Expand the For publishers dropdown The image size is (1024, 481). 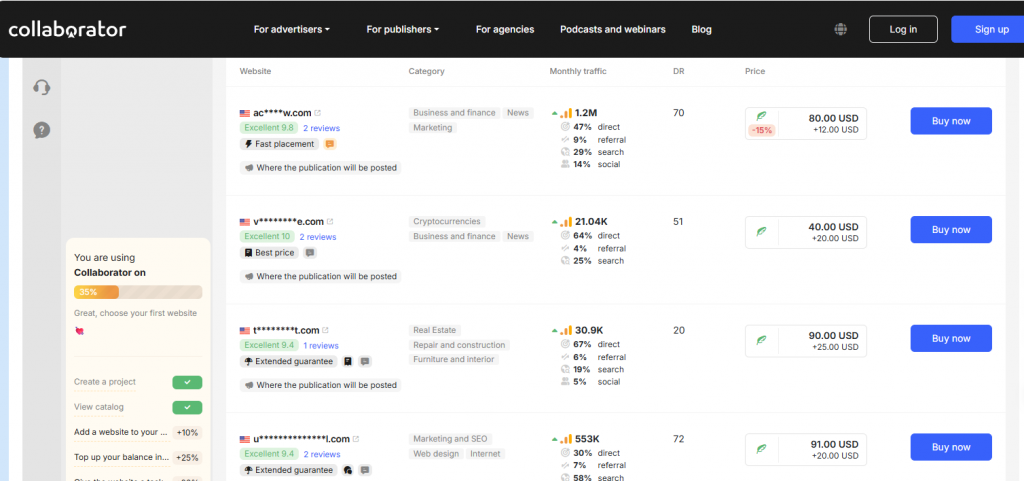(403, 29)
